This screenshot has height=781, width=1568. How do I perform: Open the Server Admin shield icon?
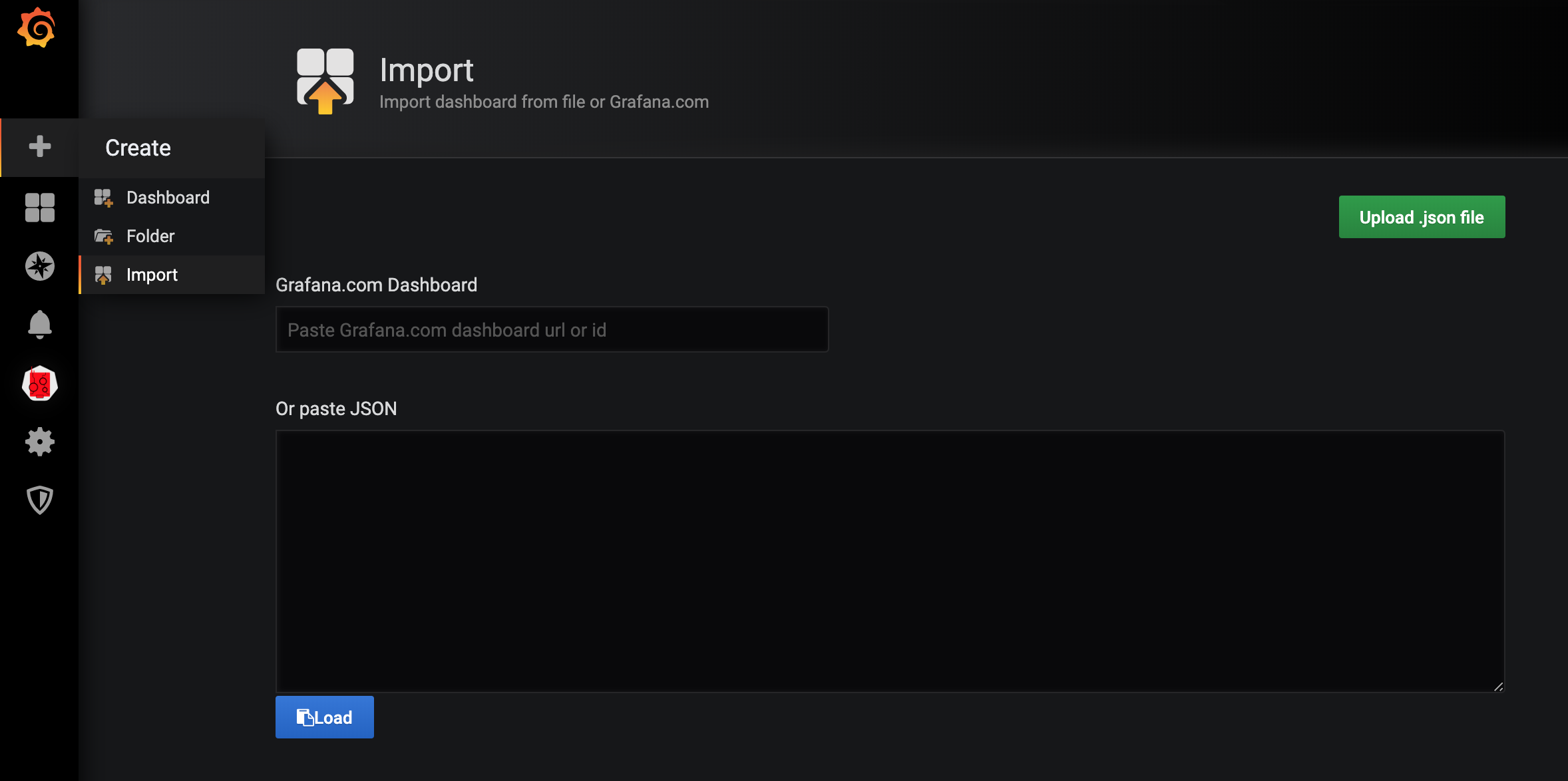click(40, 500)
